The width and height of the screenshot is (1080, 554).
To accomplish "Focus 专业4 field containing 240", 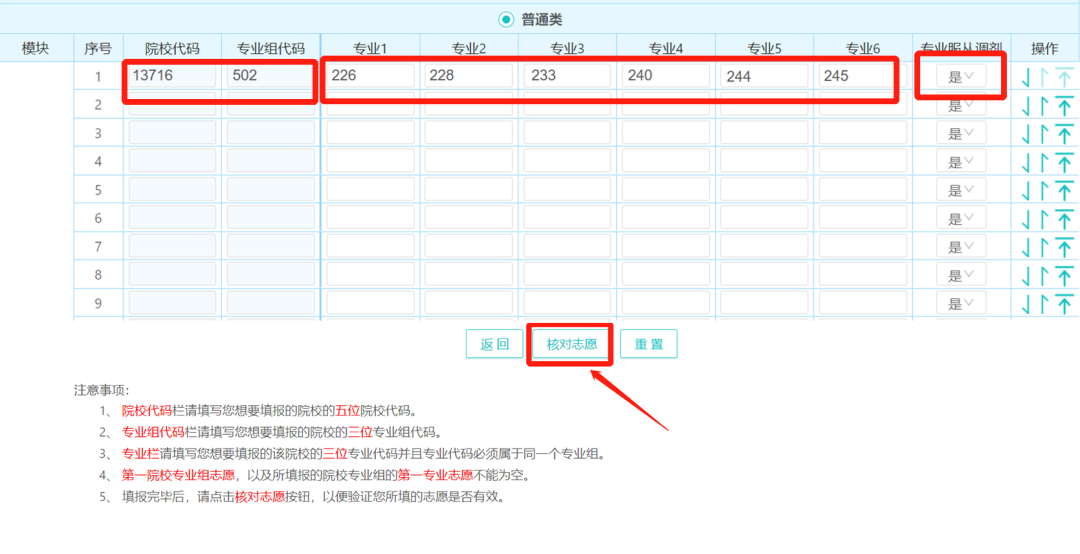I will (665, 76).
